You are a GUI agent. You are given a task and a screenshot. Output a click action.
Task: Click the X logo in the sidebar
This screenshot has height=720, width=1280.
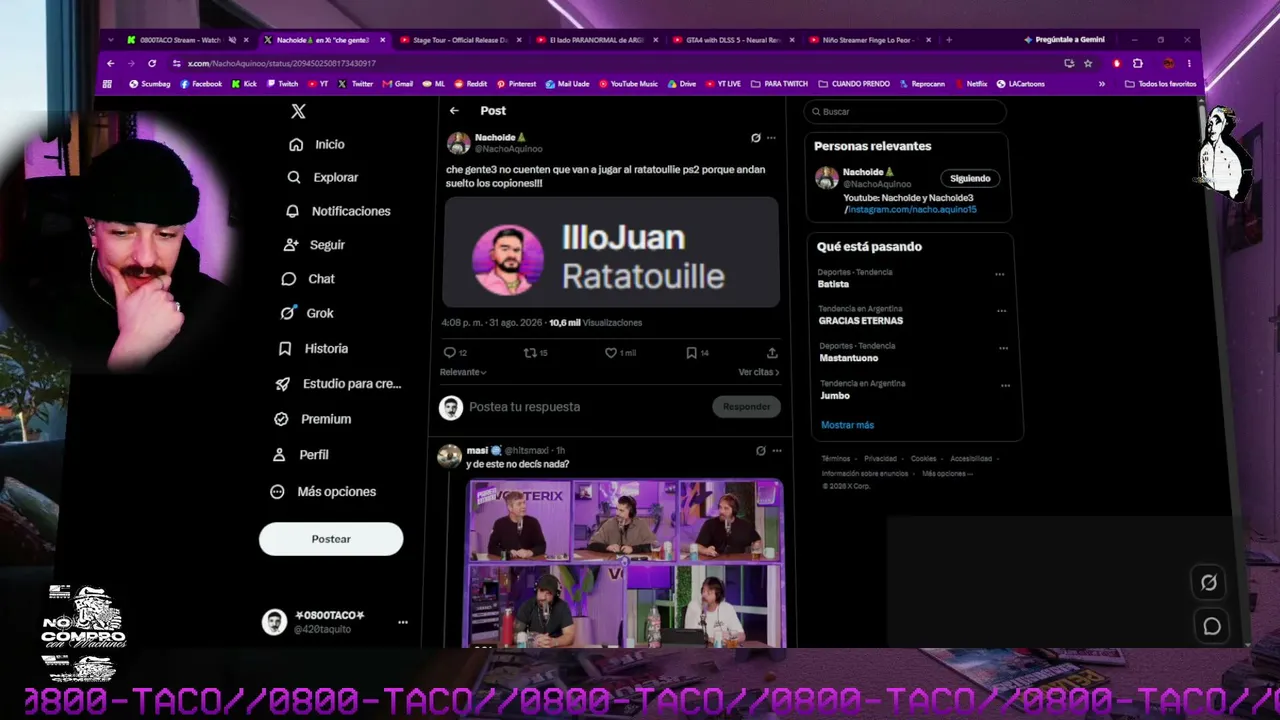click(x=298, y=111)
